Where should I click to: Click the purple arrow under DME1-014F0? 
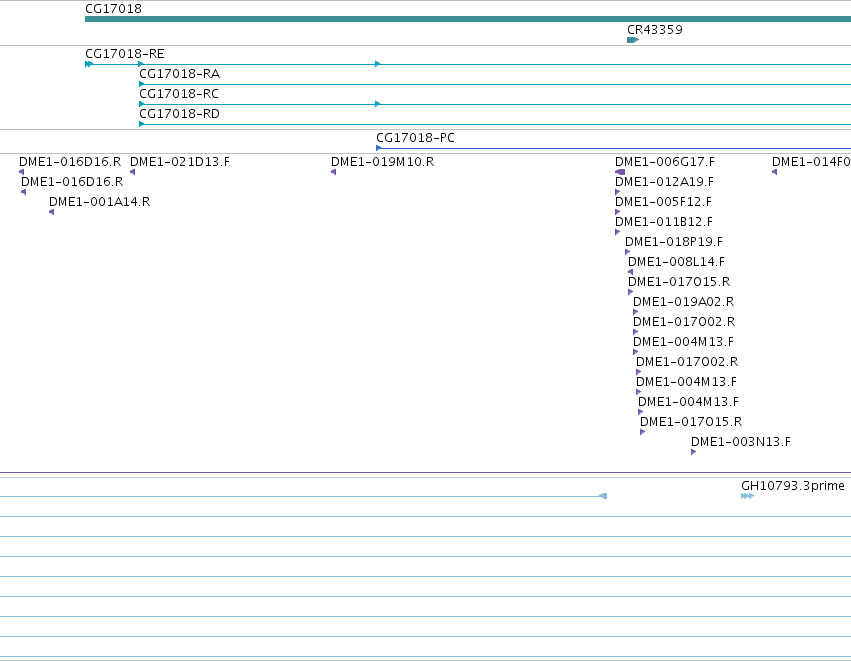774,172
